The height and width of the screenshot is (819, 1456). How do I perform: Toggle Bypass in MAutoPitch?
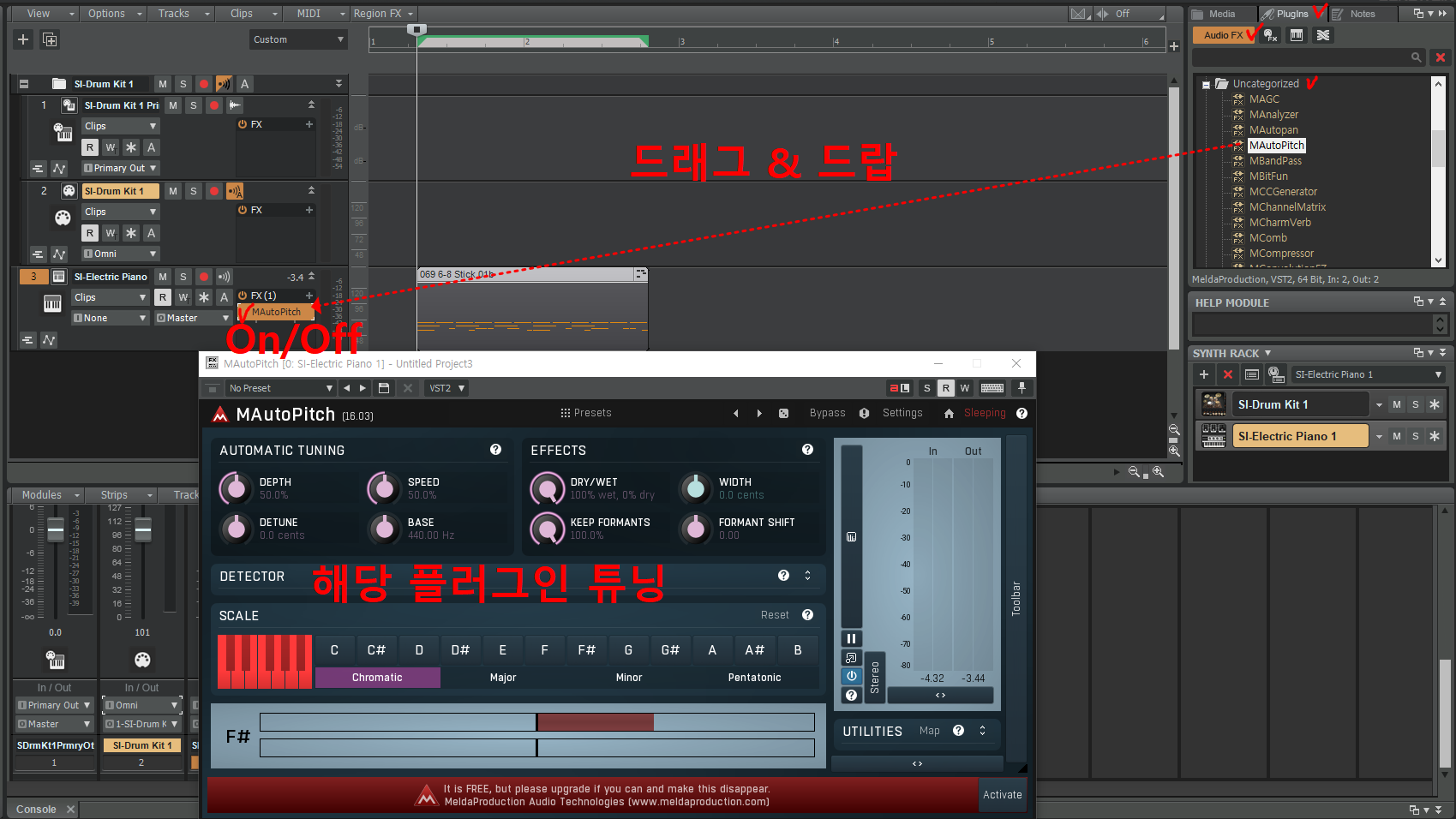point(827,413)
